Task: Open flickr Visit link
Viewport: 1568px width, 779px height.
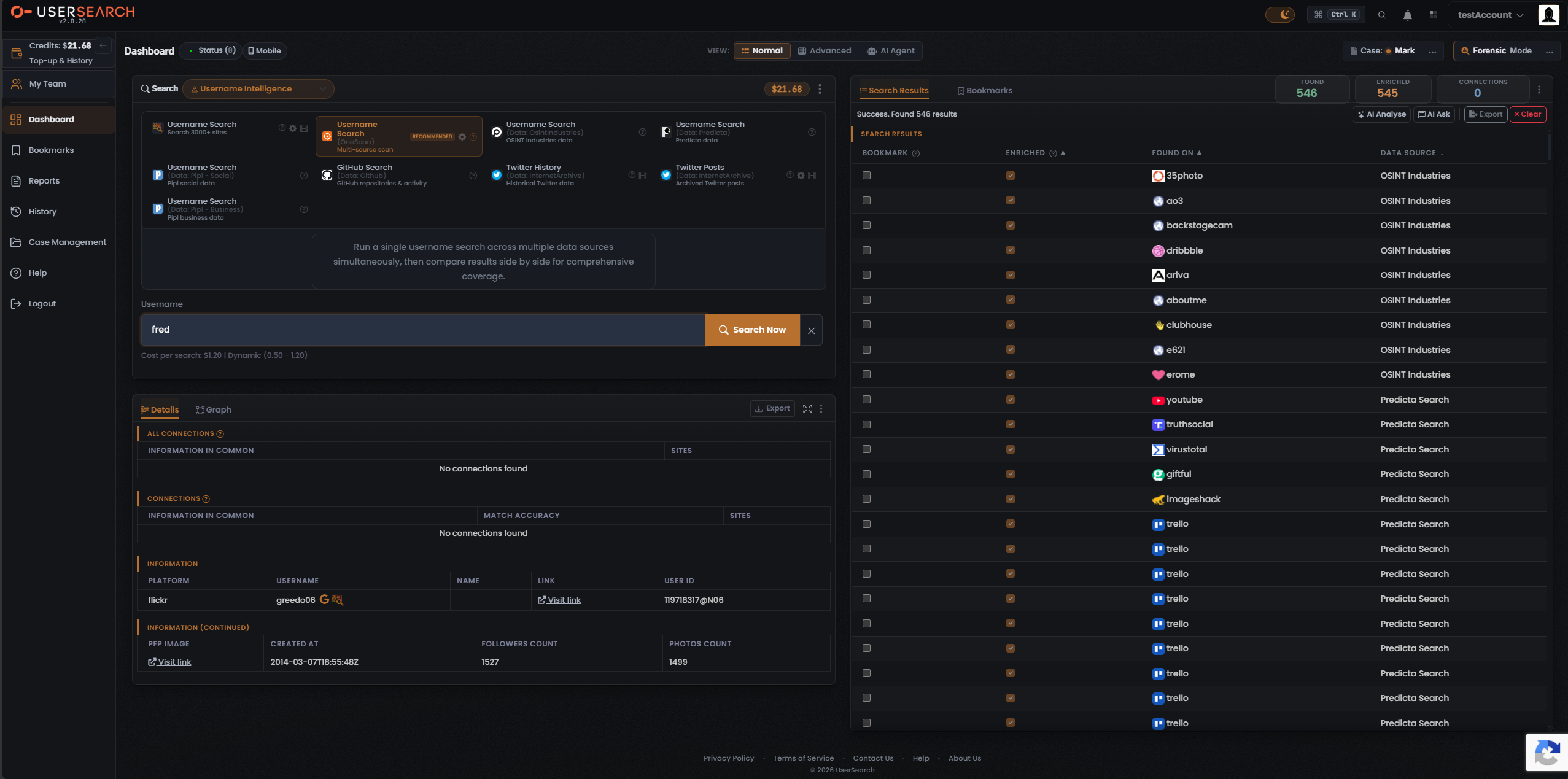Action: [x=559, y=600]
